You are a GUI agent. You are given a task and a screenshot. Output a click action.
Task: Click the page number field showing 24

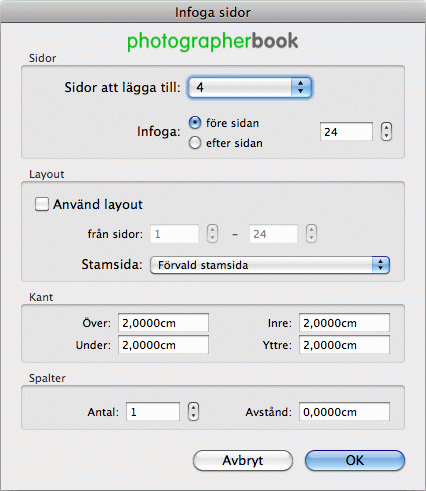click(346, 132)
